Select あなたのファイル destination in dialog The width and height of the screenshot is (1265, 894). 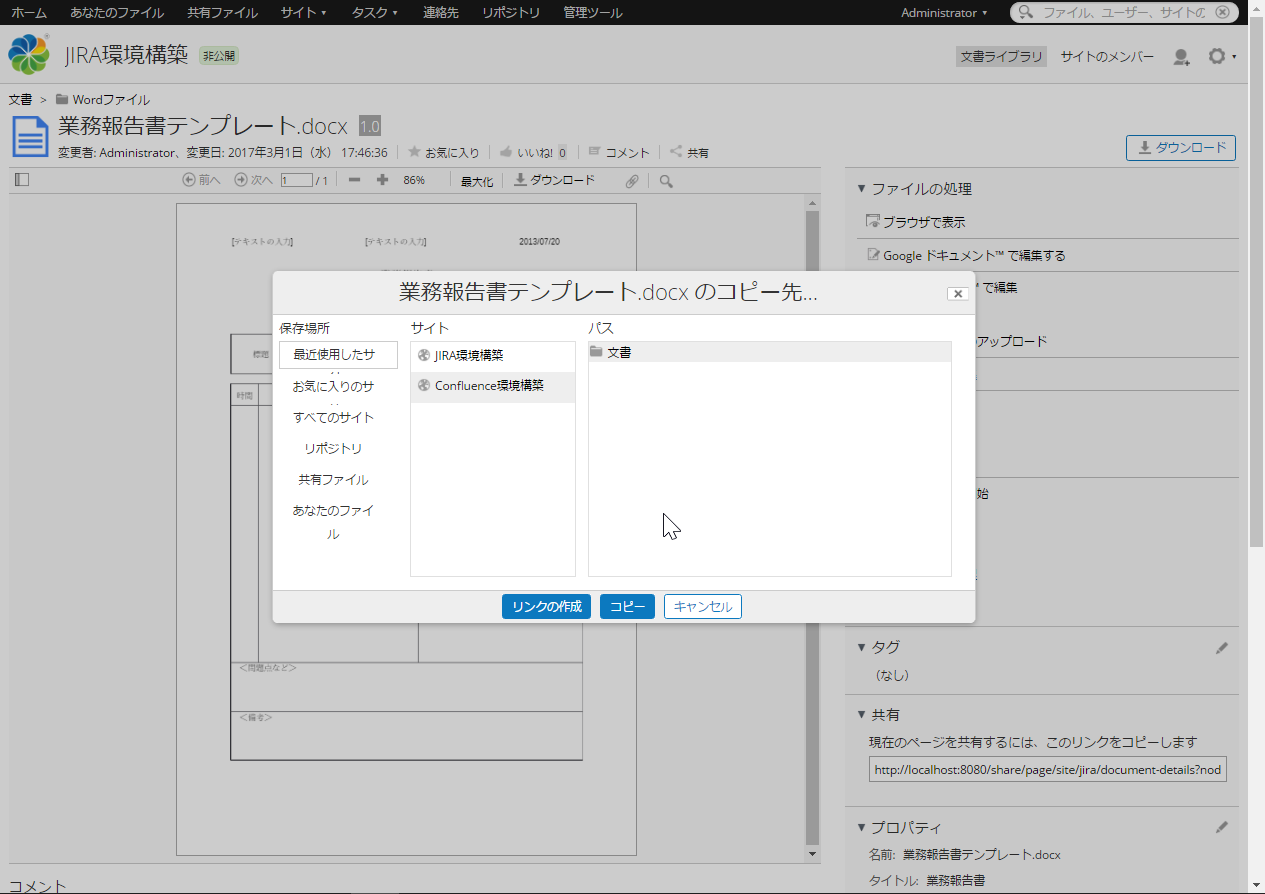(333, 522)
